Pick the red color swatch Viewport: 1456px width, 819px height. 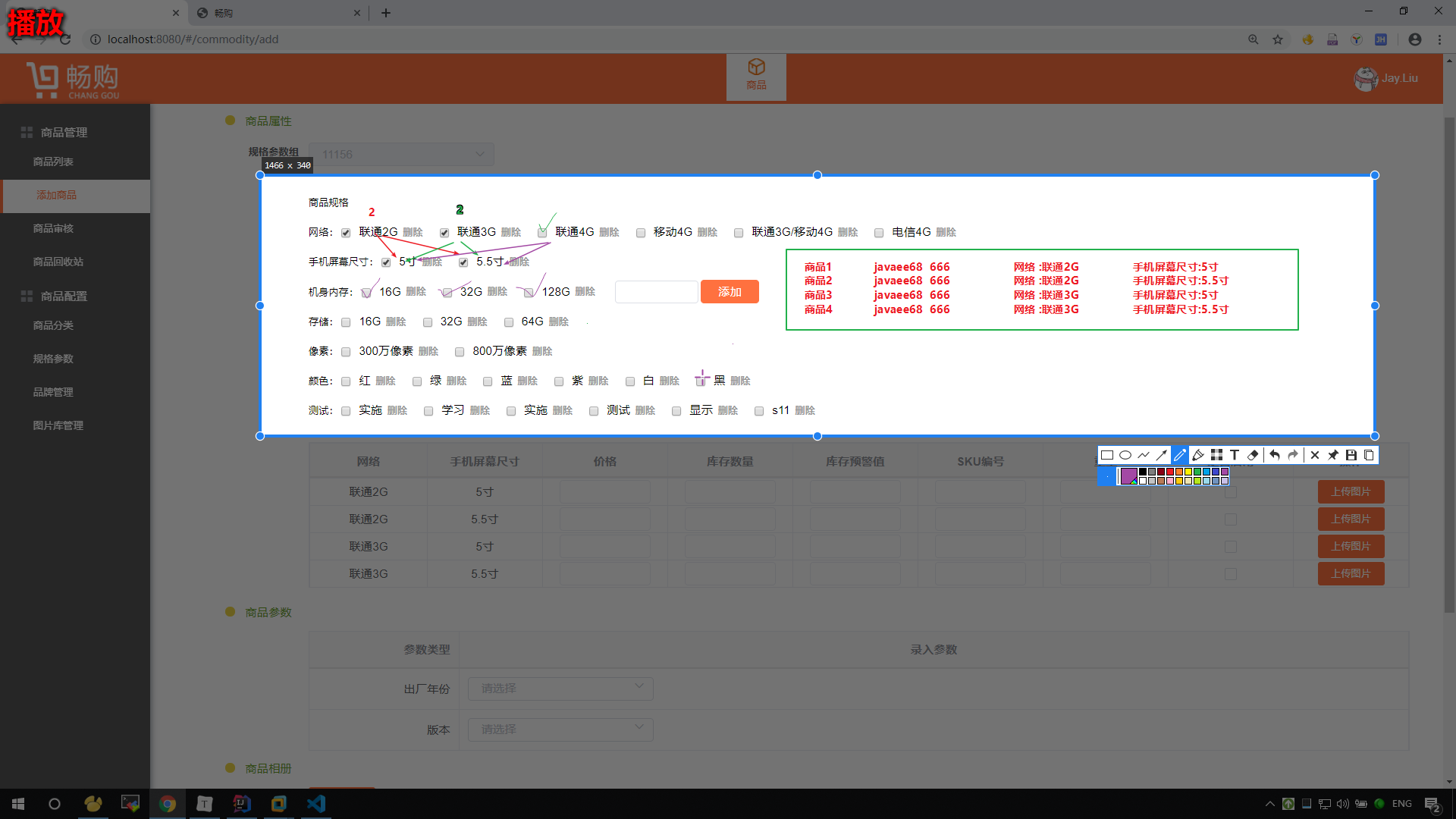pyautogui.click(x=1170, y=472)
